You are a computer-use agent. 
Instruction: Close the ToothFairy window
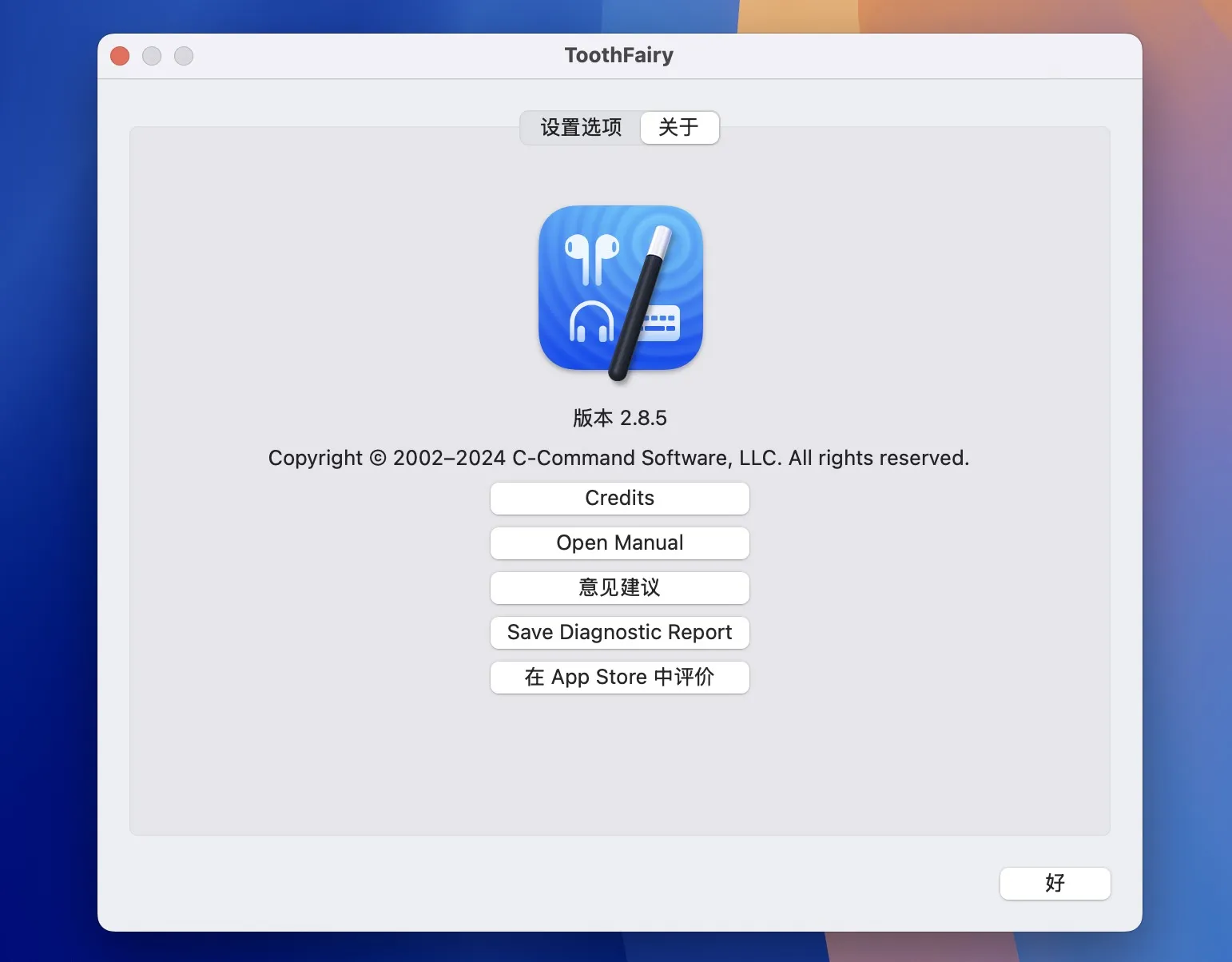120,56
